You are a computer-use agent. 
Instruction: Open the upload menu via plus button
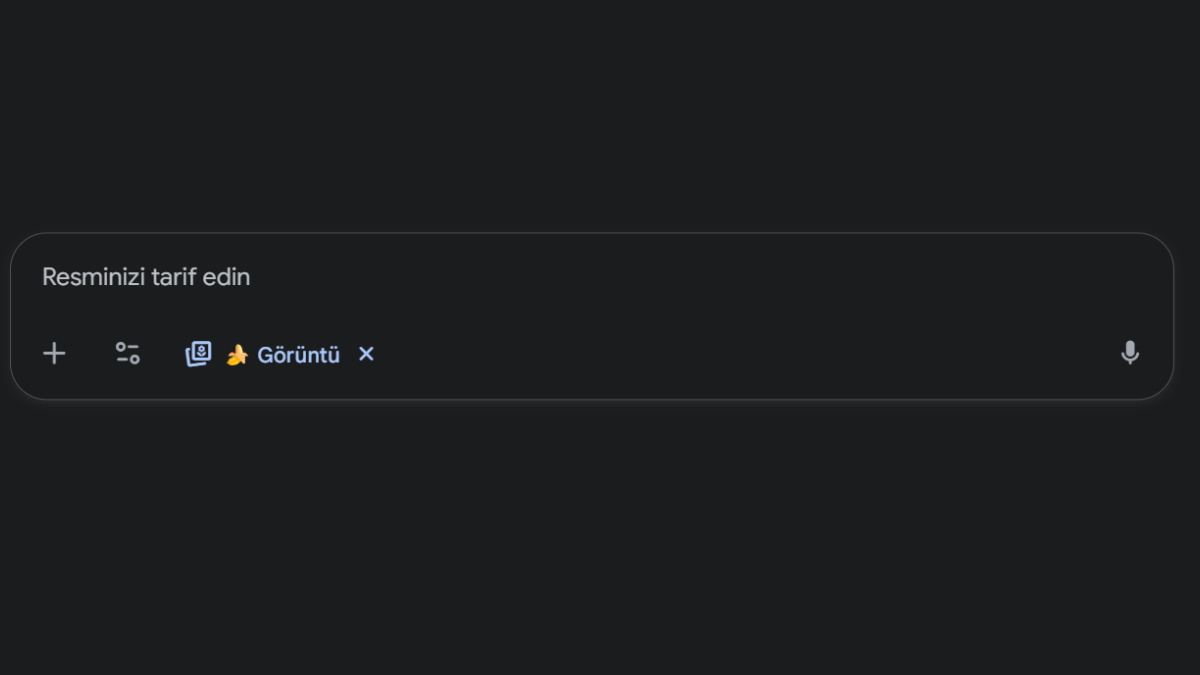(54, 353)
